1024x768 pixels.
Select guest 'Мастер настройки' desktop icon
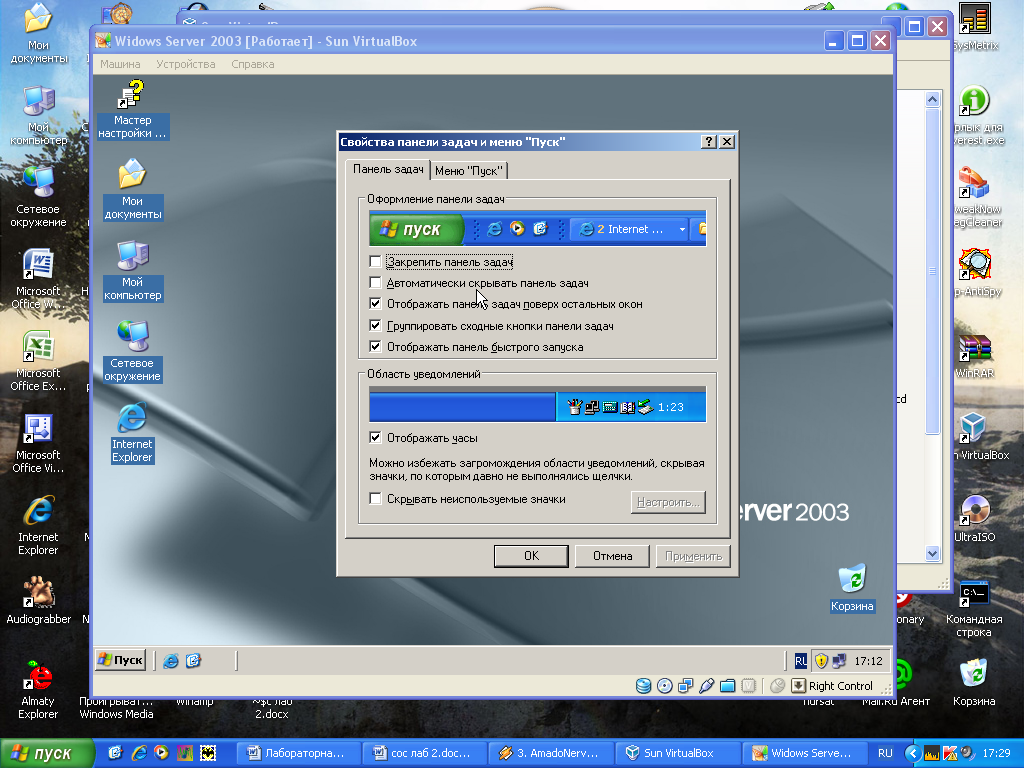[x=132, y=109]
